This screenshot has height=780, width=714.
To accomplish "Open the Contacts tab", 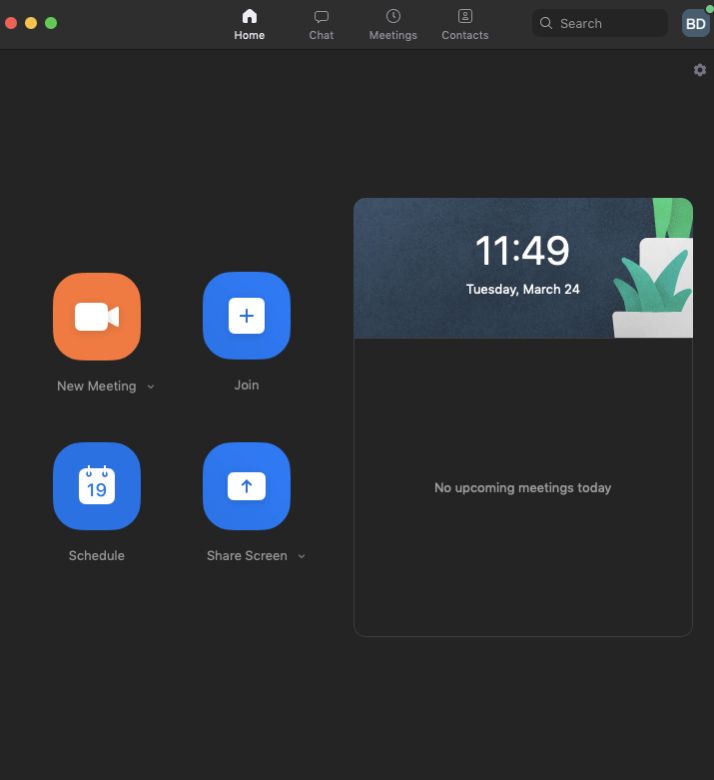I will pos(465,24).
